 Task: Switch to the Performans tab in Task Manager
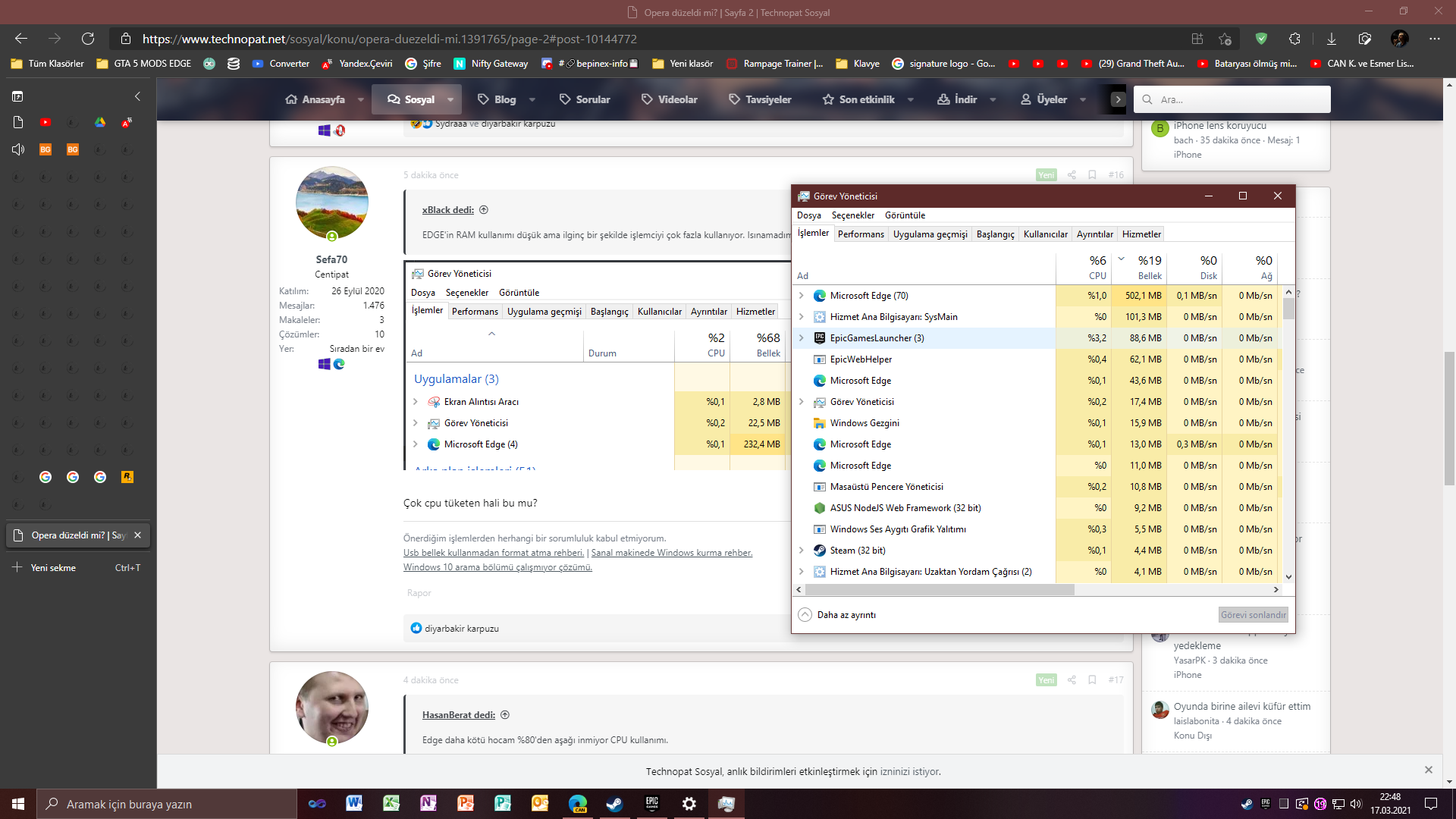point(860,234)
